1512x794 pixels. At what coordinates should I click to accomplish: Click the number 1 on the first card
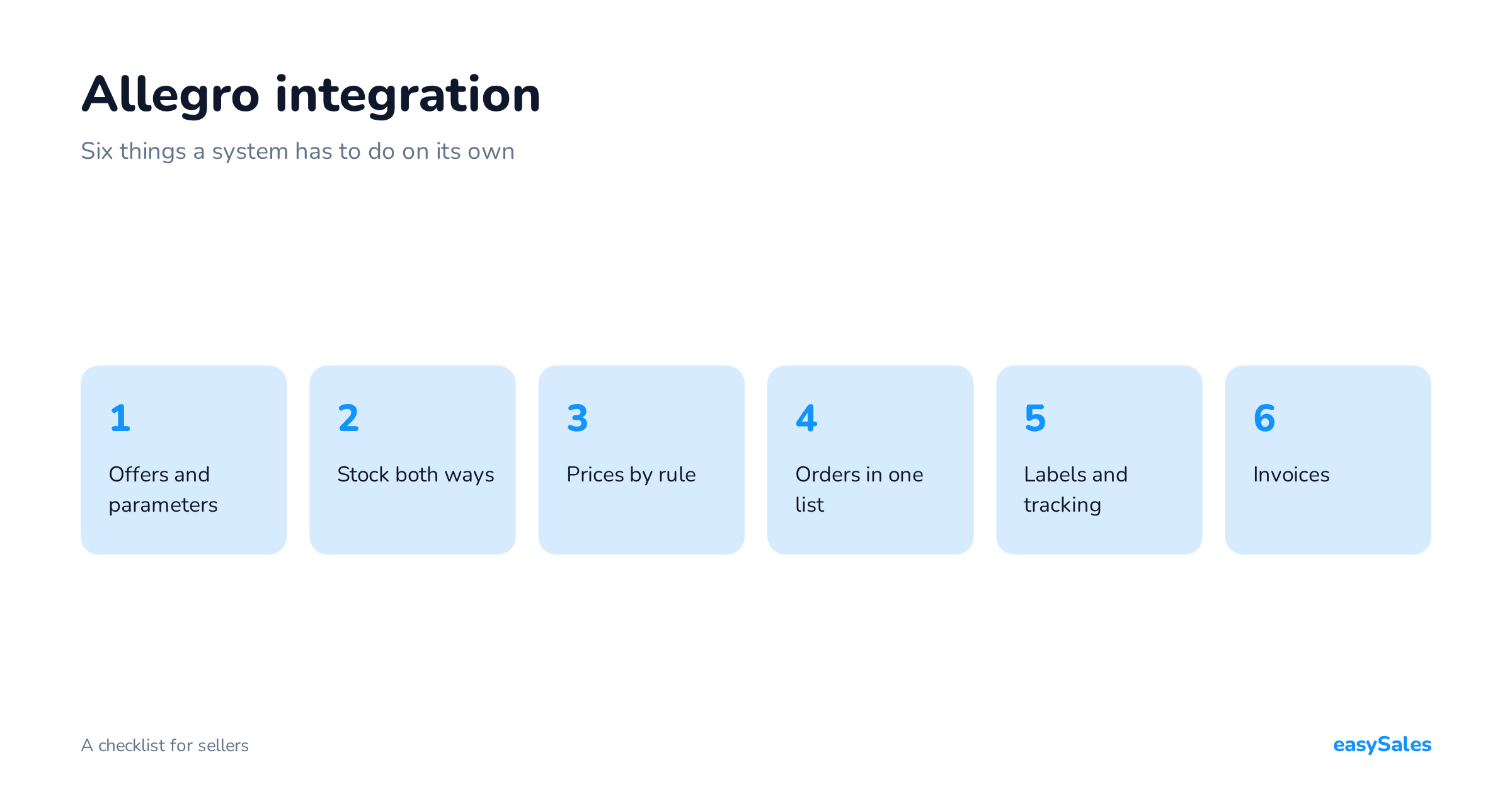tap(120, 418)
